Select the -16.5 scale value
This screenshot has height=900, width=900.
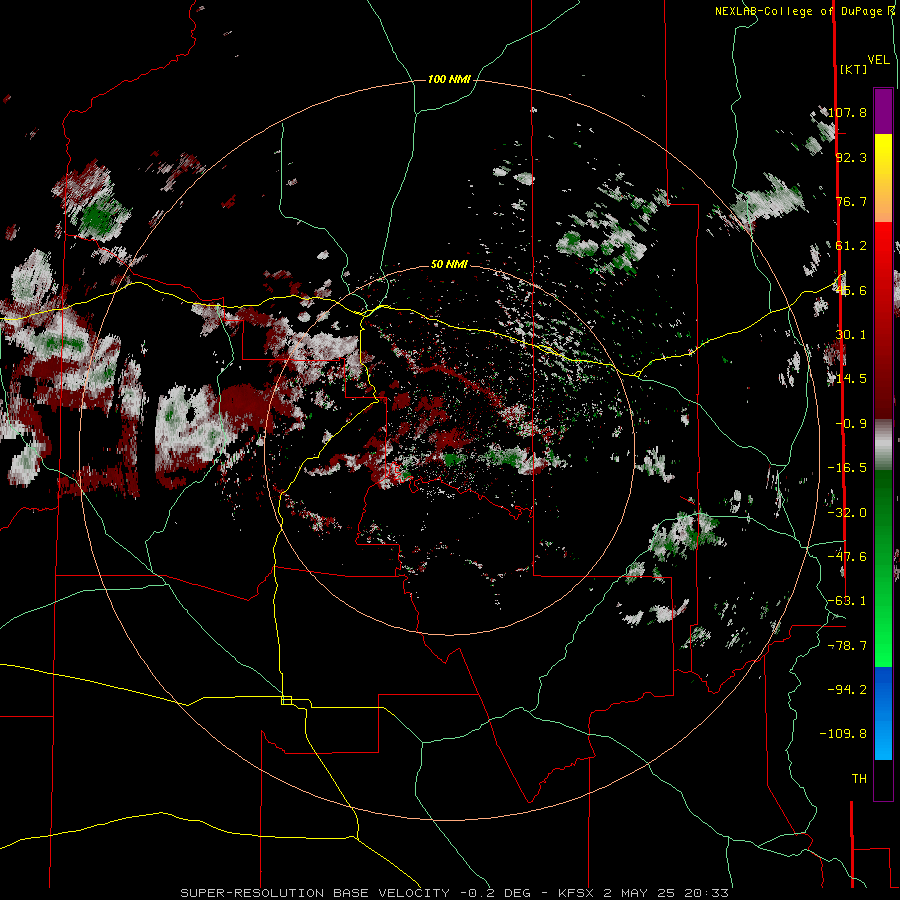(x=847, y=468)
